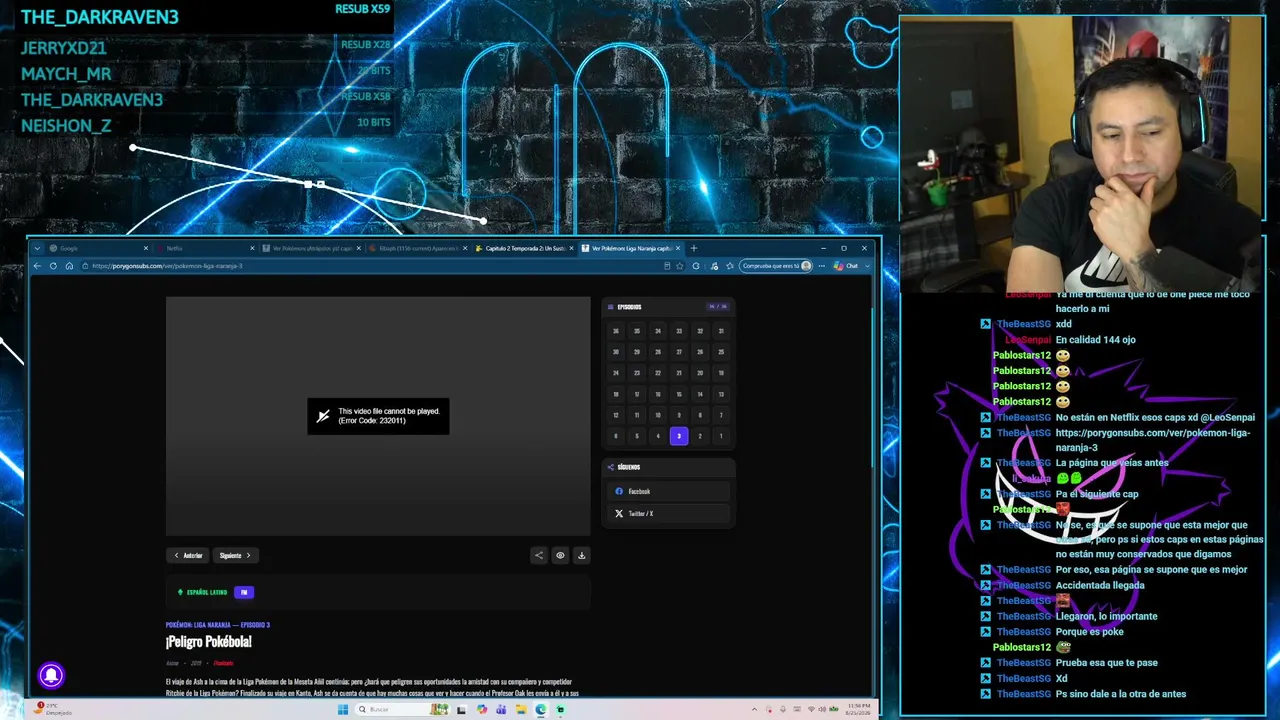1280x720 pixels.
Task: Switch to the Capitulo 2 Temporada 2 tab
Action: (x=525, y=248)
